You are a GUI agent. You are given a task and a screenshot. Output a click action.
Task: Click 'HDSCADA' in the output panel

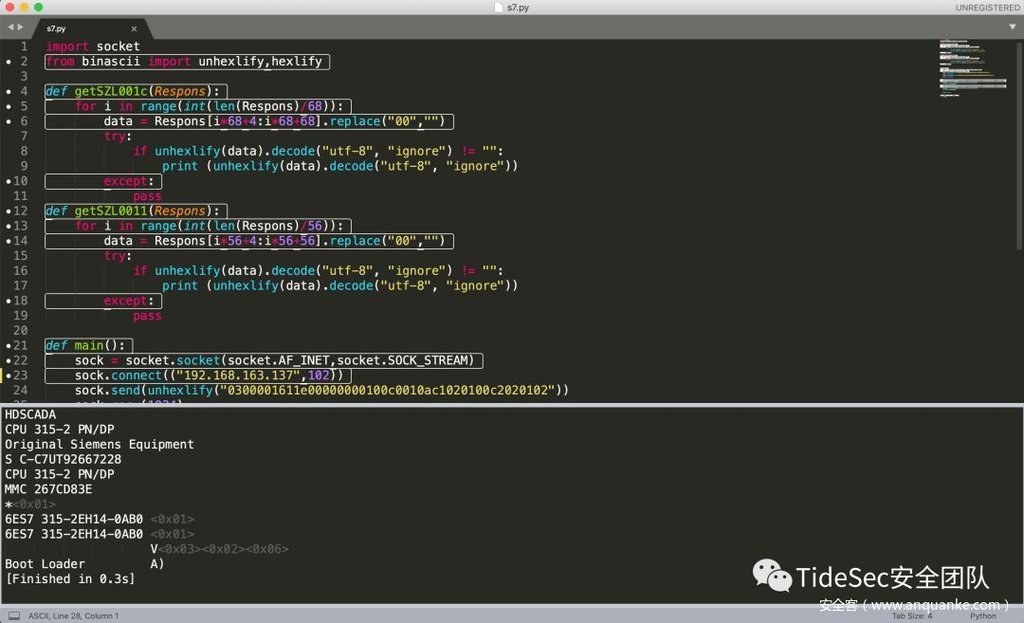tap(30, 414)
